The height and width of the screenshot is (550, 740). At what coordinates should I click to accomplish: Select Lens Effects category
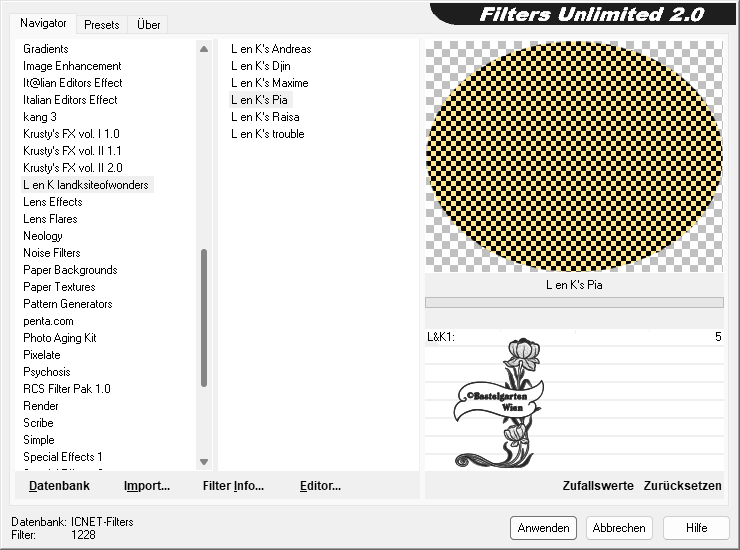[x=53, y=202]
